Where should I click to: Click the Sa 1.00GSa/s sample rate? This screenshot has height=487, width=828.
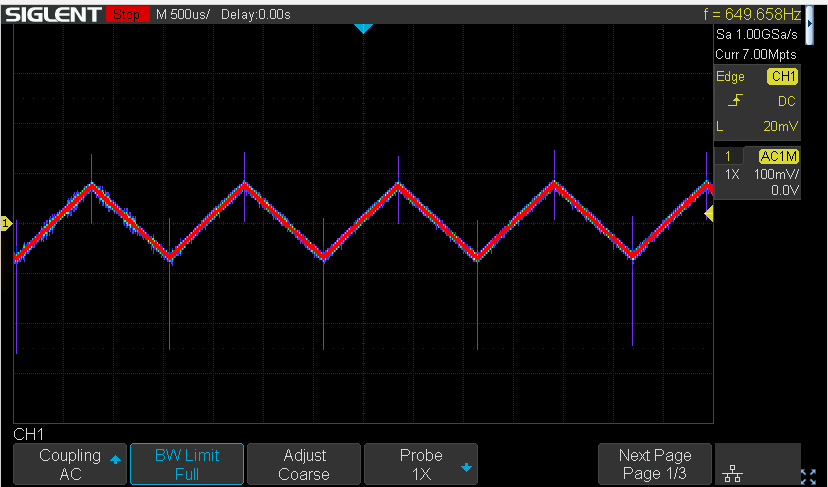[x=757, y=34]
